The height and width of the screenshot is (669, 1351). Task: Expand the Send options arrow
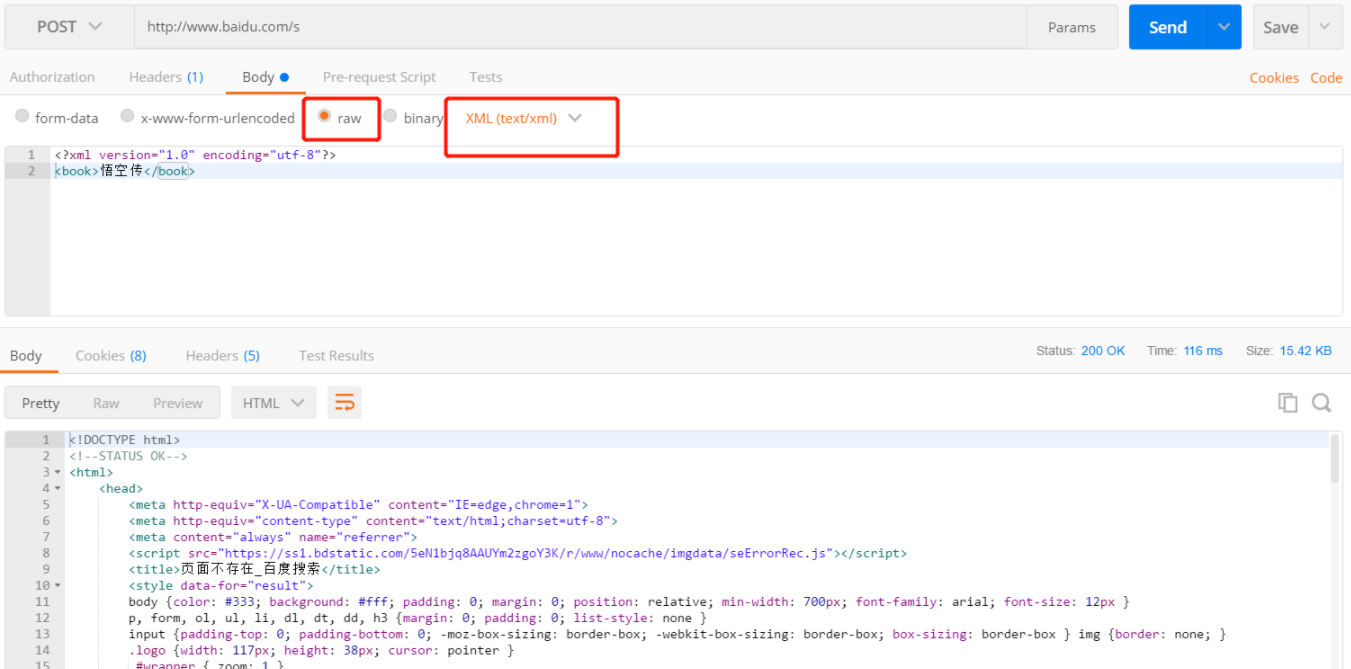pos(1224,27)
